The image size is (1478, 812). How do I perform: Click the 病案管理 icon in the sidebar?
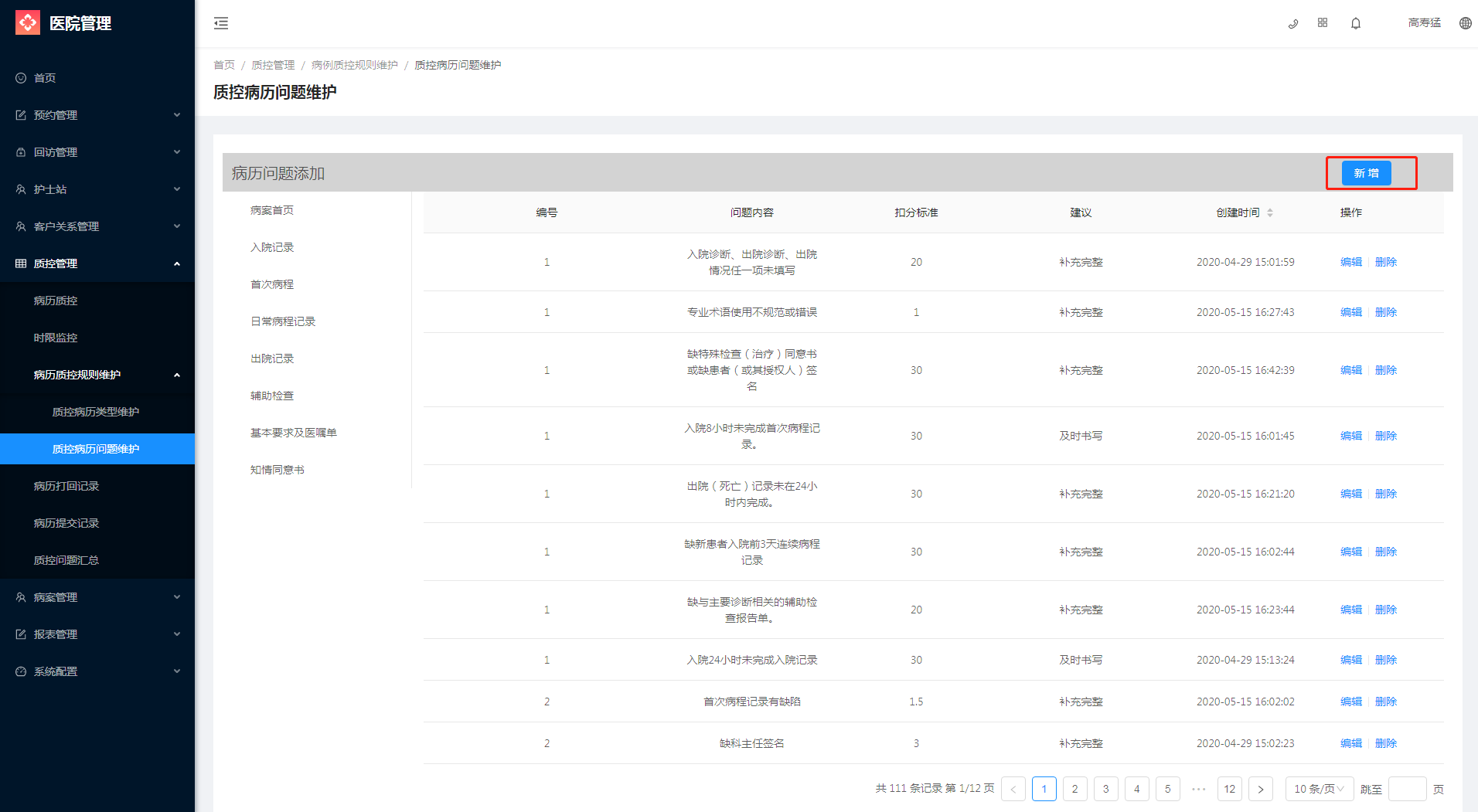point(21,597)
